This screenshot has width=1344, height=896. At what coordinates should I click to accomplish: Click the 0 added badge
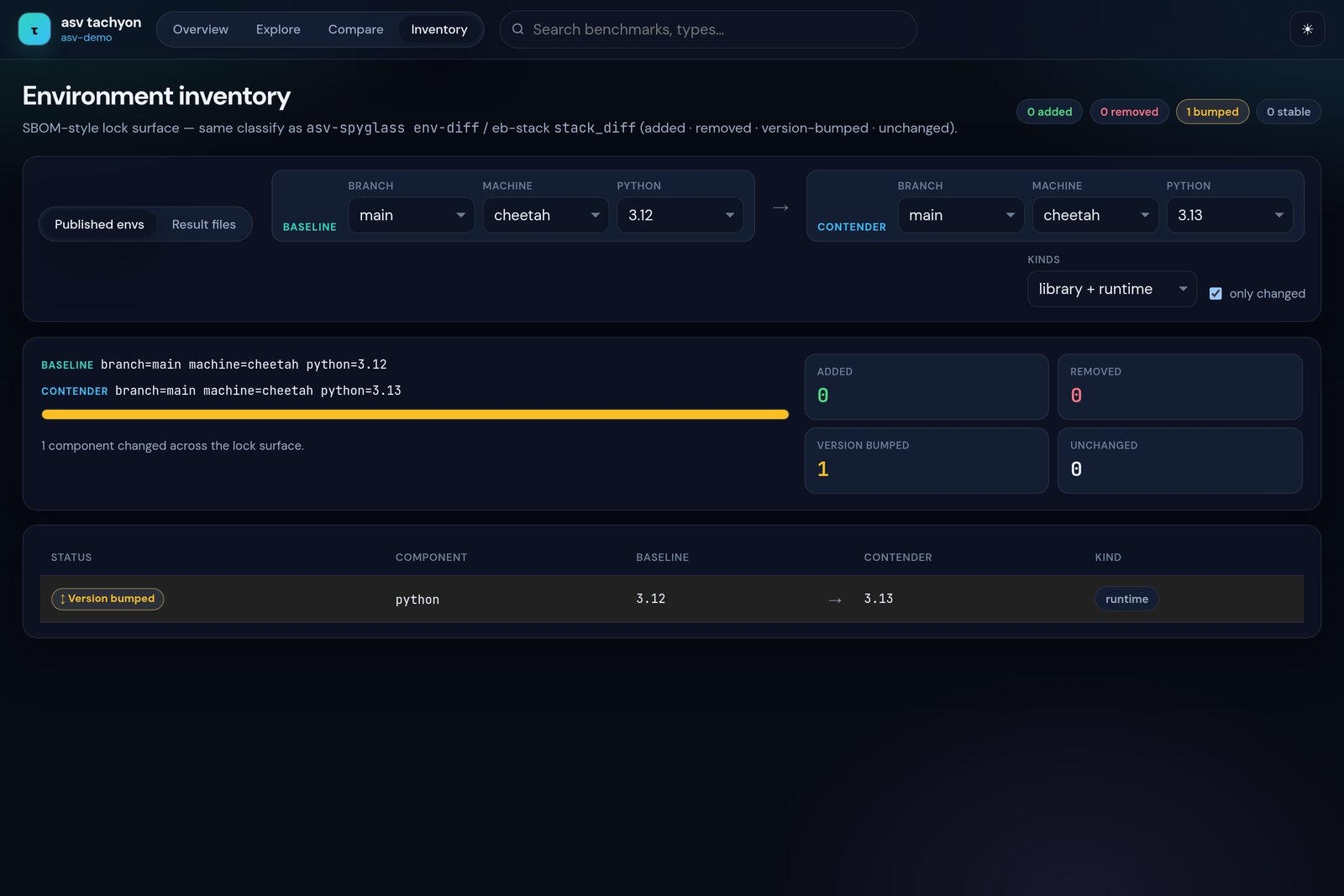[x=1049, y=112]
